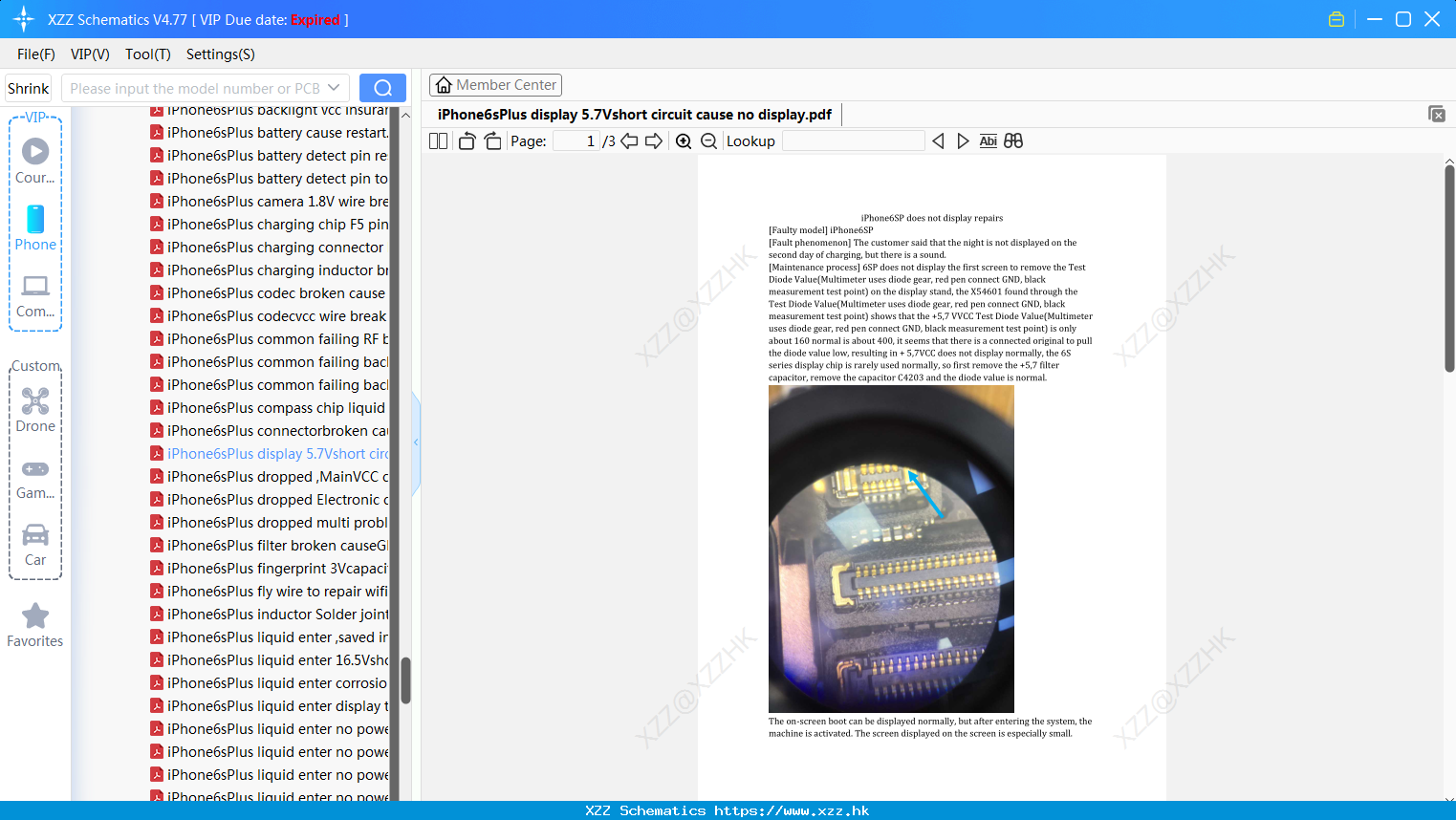Open the Member Center button
The image size is (1456, 820).
[495, 85]
